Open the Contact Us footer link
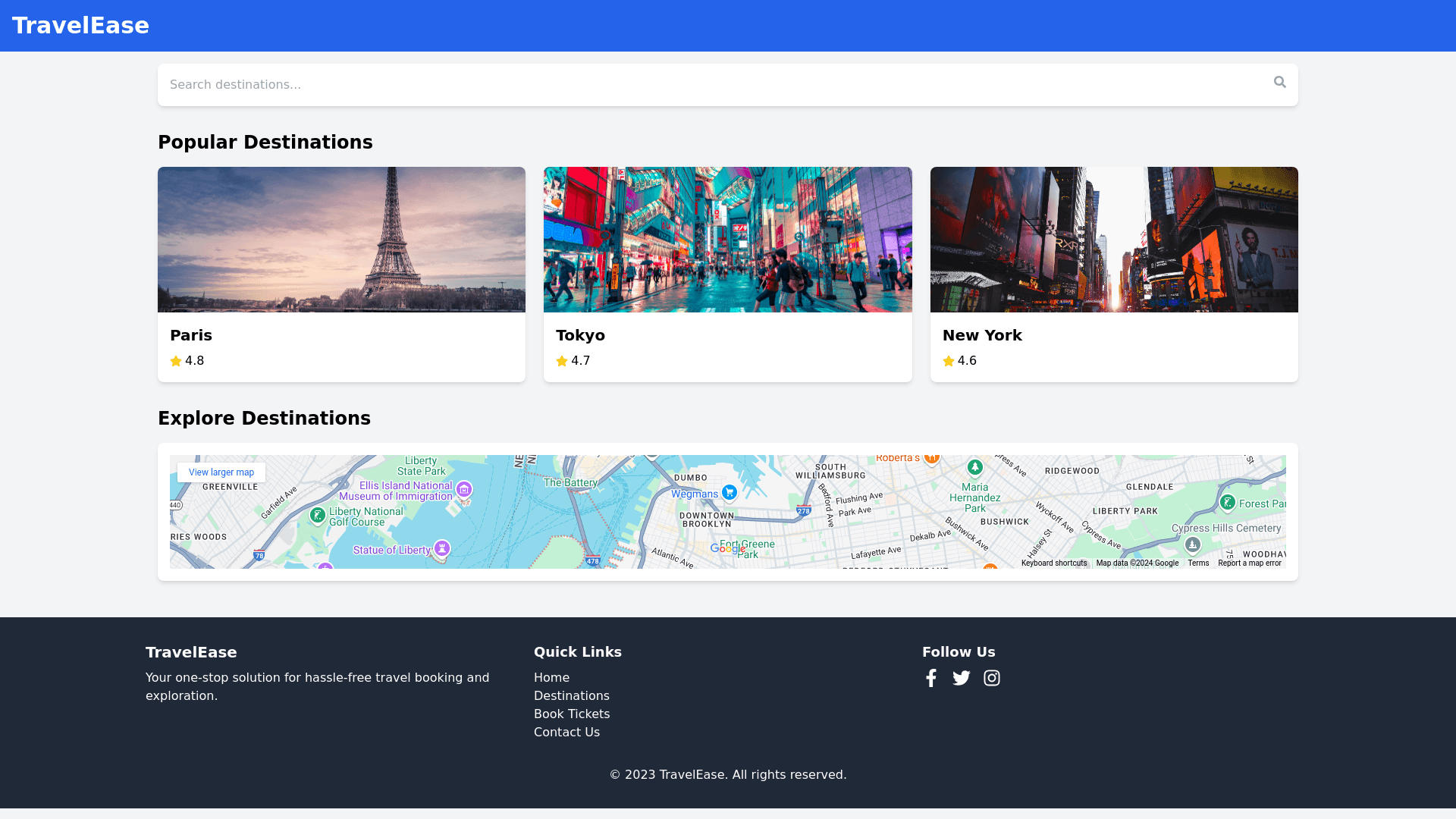 [566, 733]
